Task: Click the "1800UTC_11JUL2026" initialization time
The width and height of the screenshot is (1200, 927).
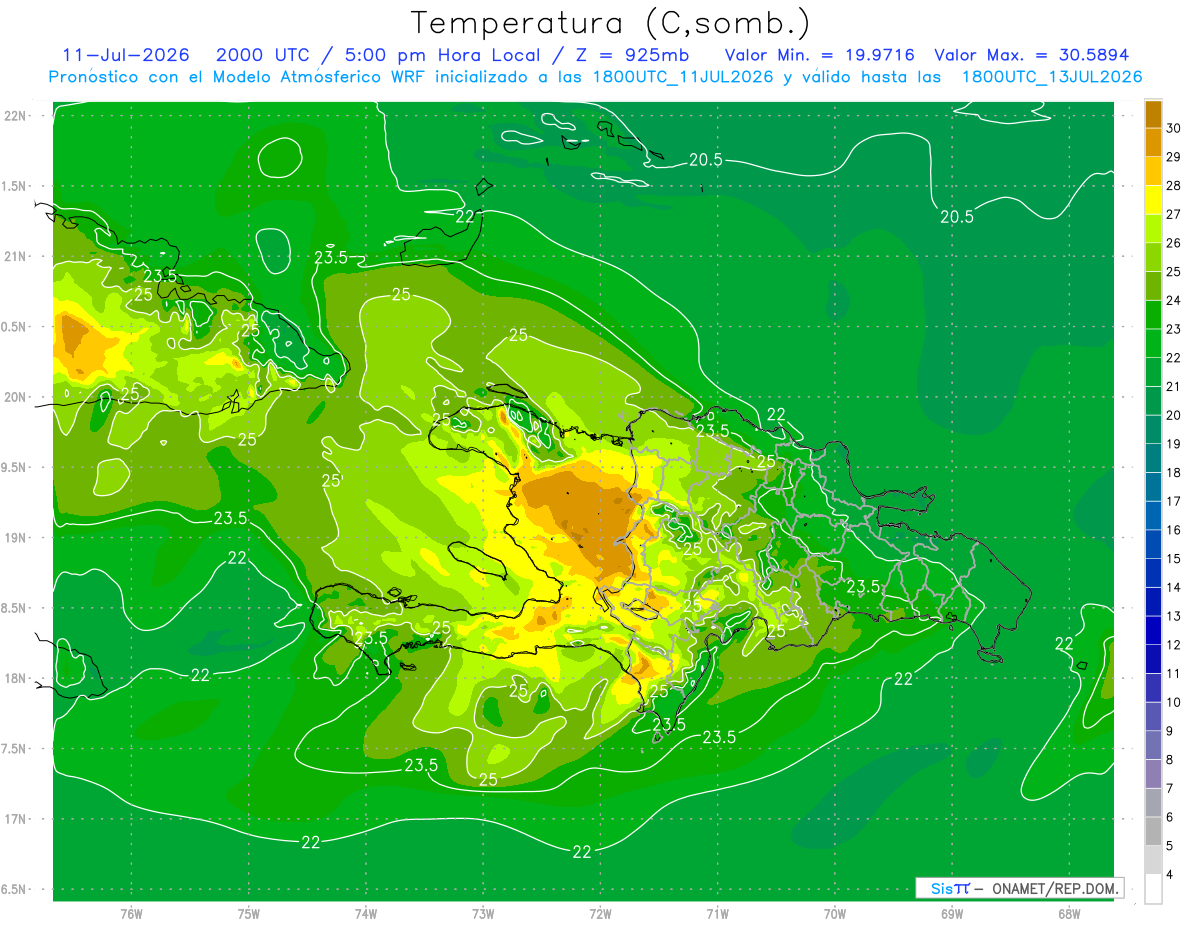Action: (x=681, y=77)
